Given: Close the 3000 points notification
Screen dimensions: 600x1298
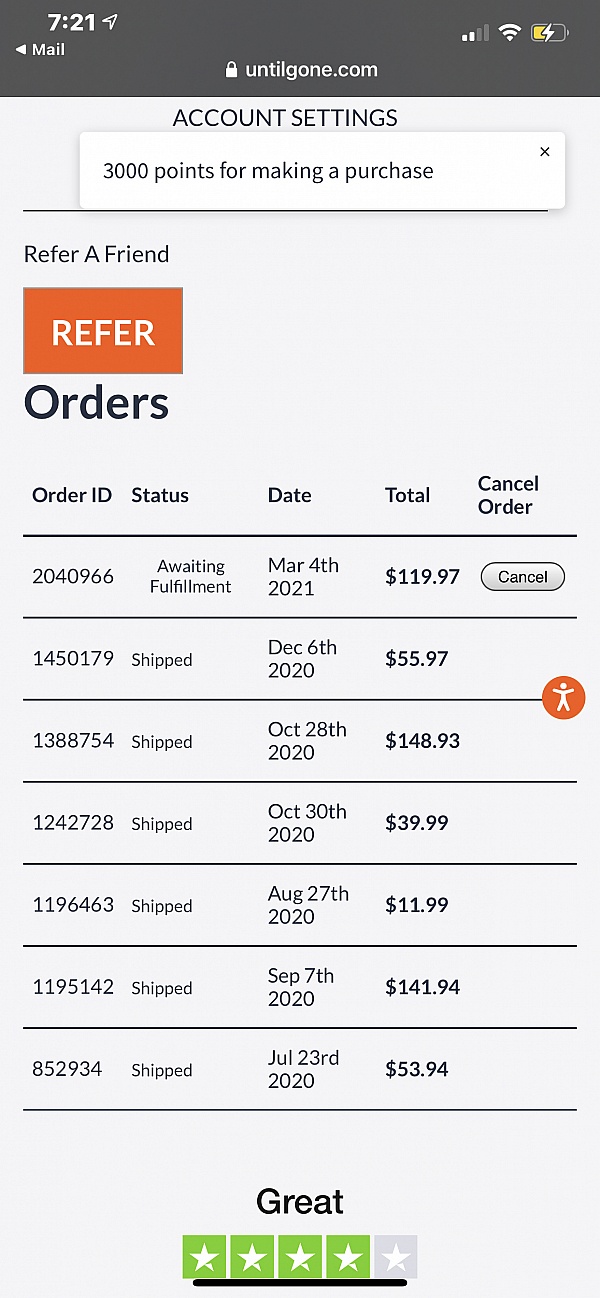Looking at the screenshot, I should tap(544, 152).
